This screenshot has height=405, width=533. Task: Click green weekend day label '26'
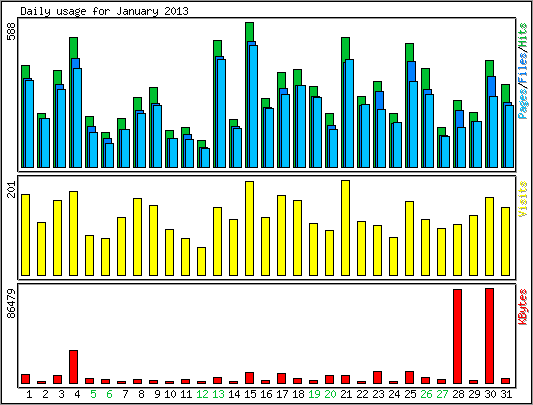click(x=426, y=394)
